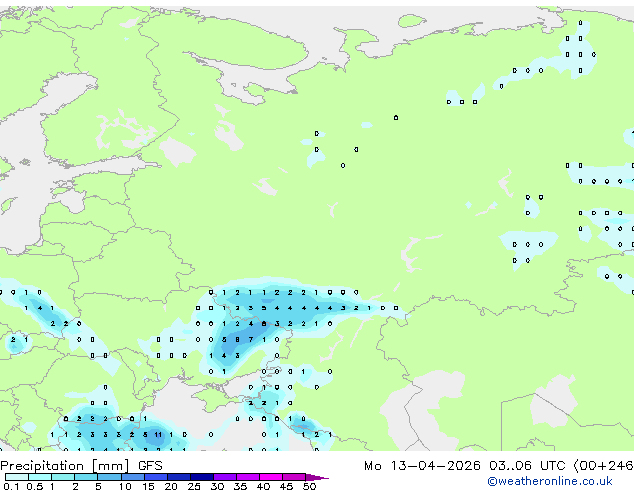The image size is (634, 490).
Task: Click the '7' precipitation value on map
Action: coord(251,340)
